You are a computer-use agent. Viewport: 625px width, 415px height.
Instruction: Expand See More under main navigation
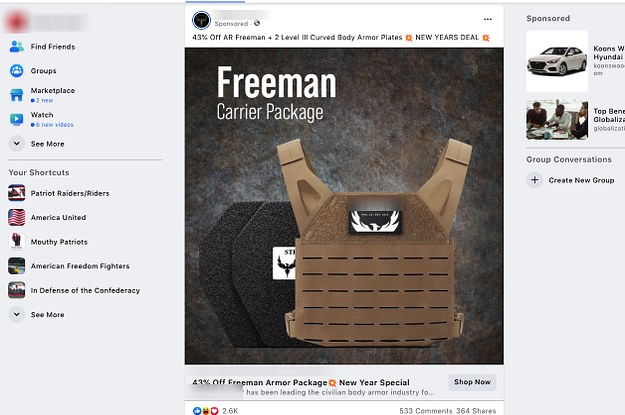17,143
